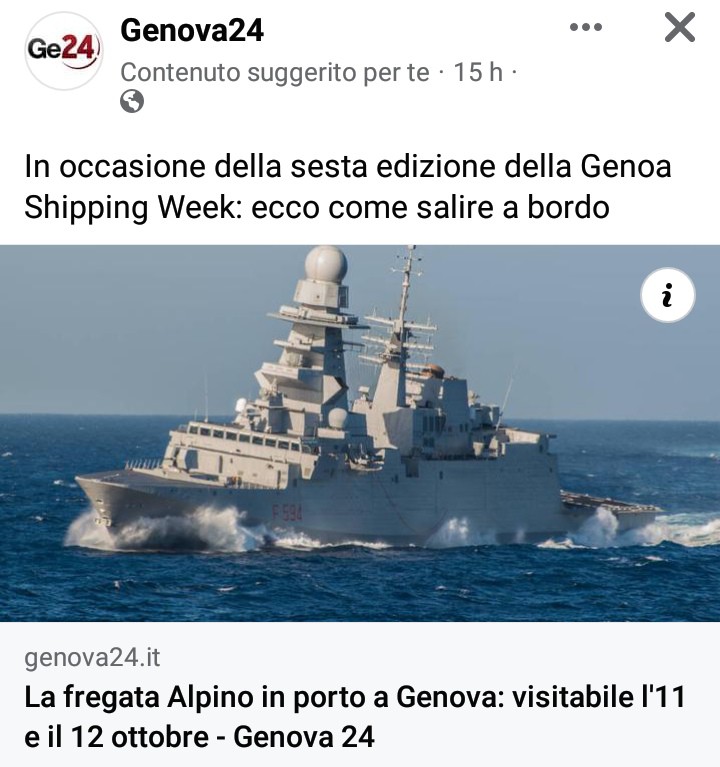
Task: Open the three-dot post options menu
Action: tap(585, 27)
